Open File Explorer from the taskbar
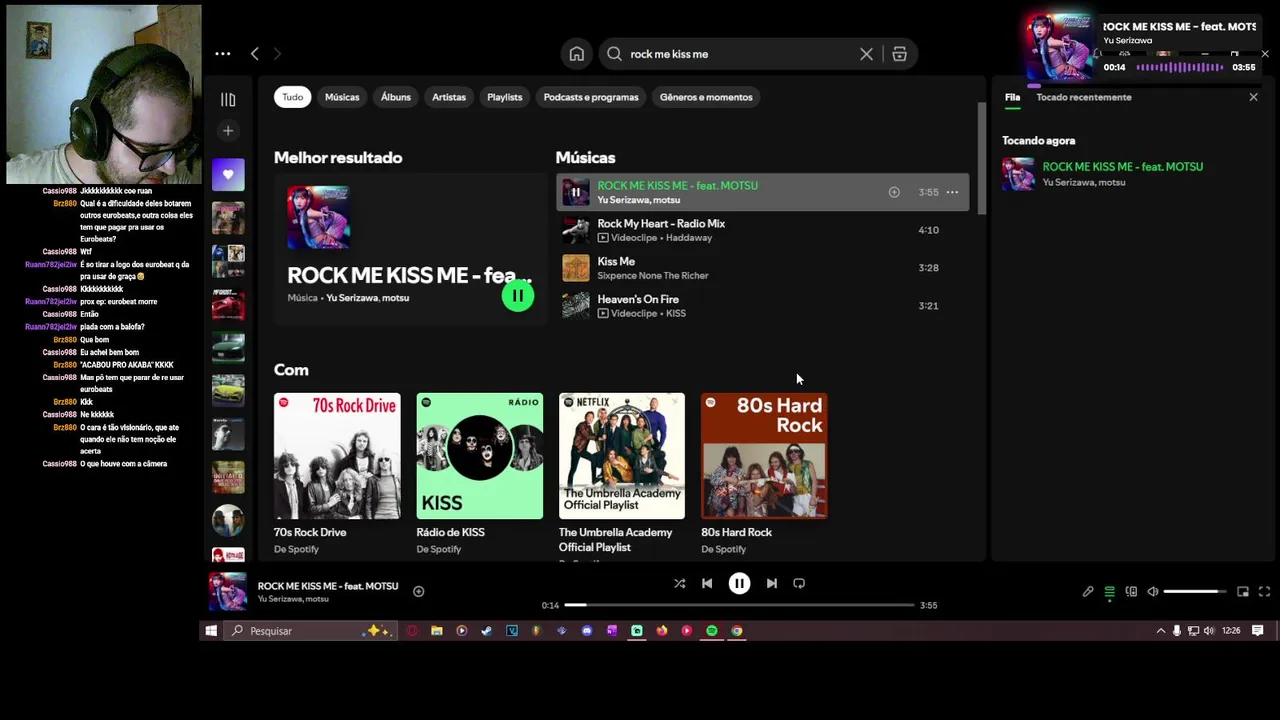This screenshot has height=720, width=1280. pyautogui.click(x=437, y=631)
